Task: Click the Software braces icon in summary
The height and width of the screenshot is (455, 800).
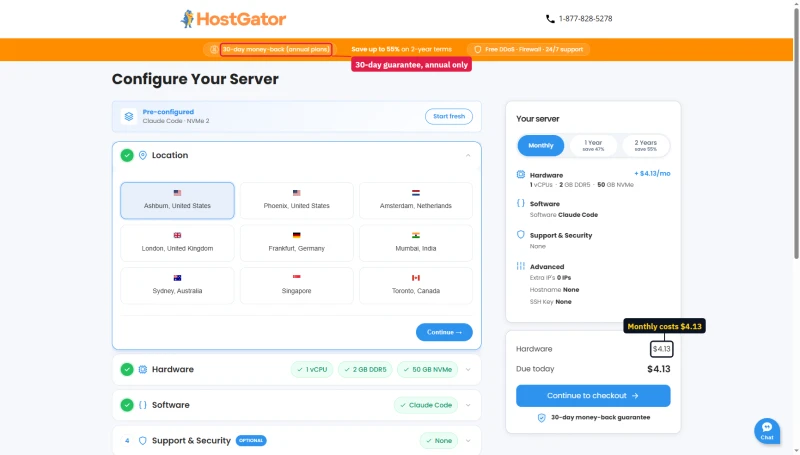Action: pyautogui.click(x=520, y=203)
